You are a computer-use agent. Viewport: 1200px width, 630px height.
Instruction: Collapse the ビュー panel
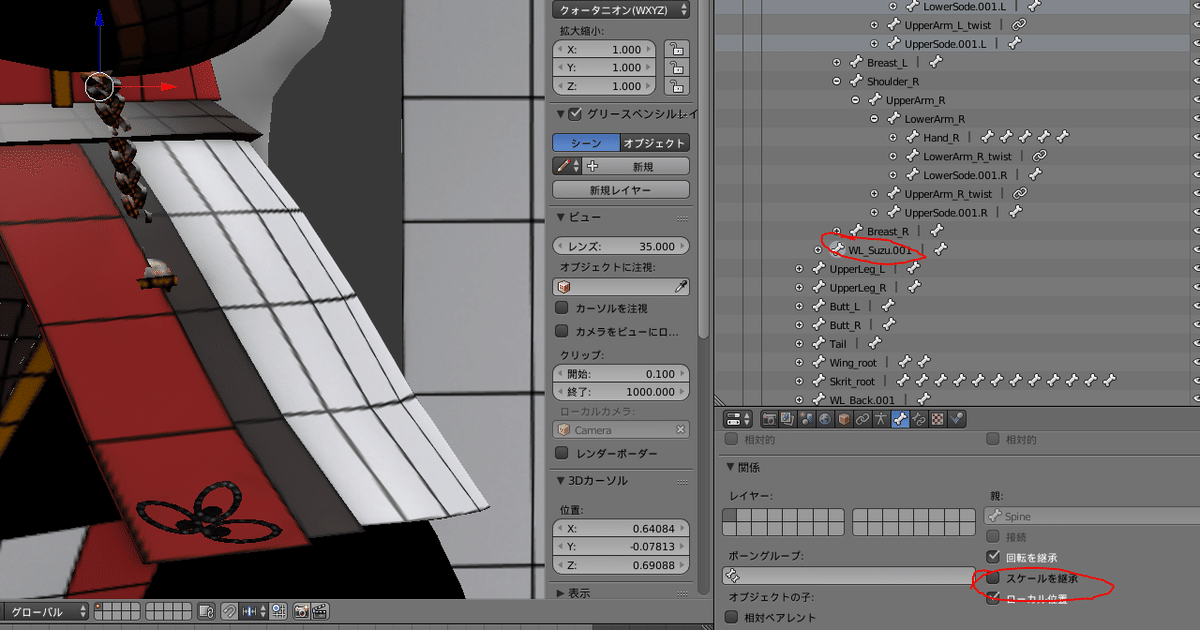tap(560, 217)
